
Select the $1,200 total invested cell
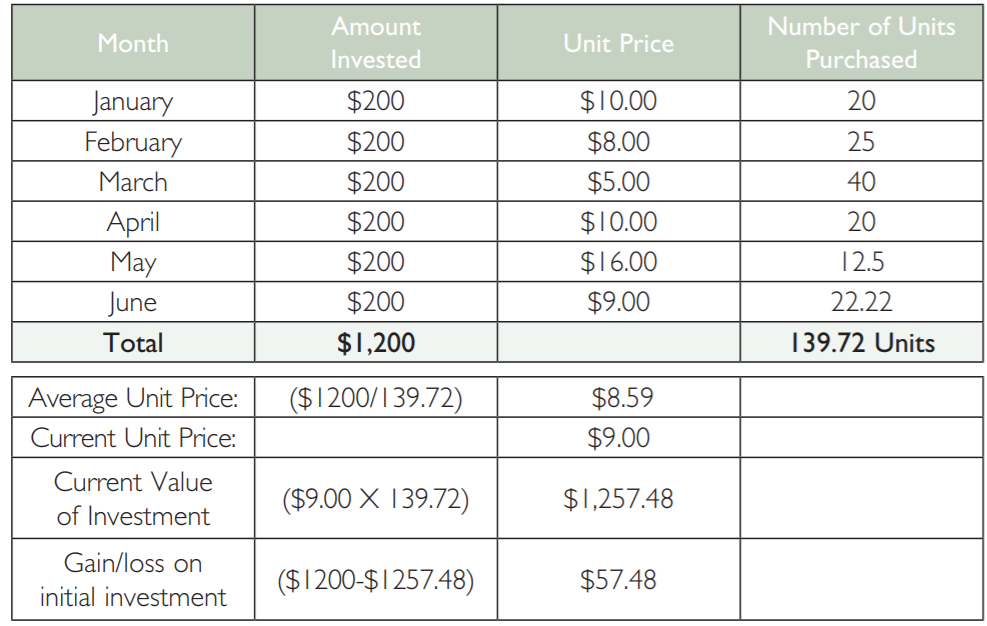tap(376, 343)
